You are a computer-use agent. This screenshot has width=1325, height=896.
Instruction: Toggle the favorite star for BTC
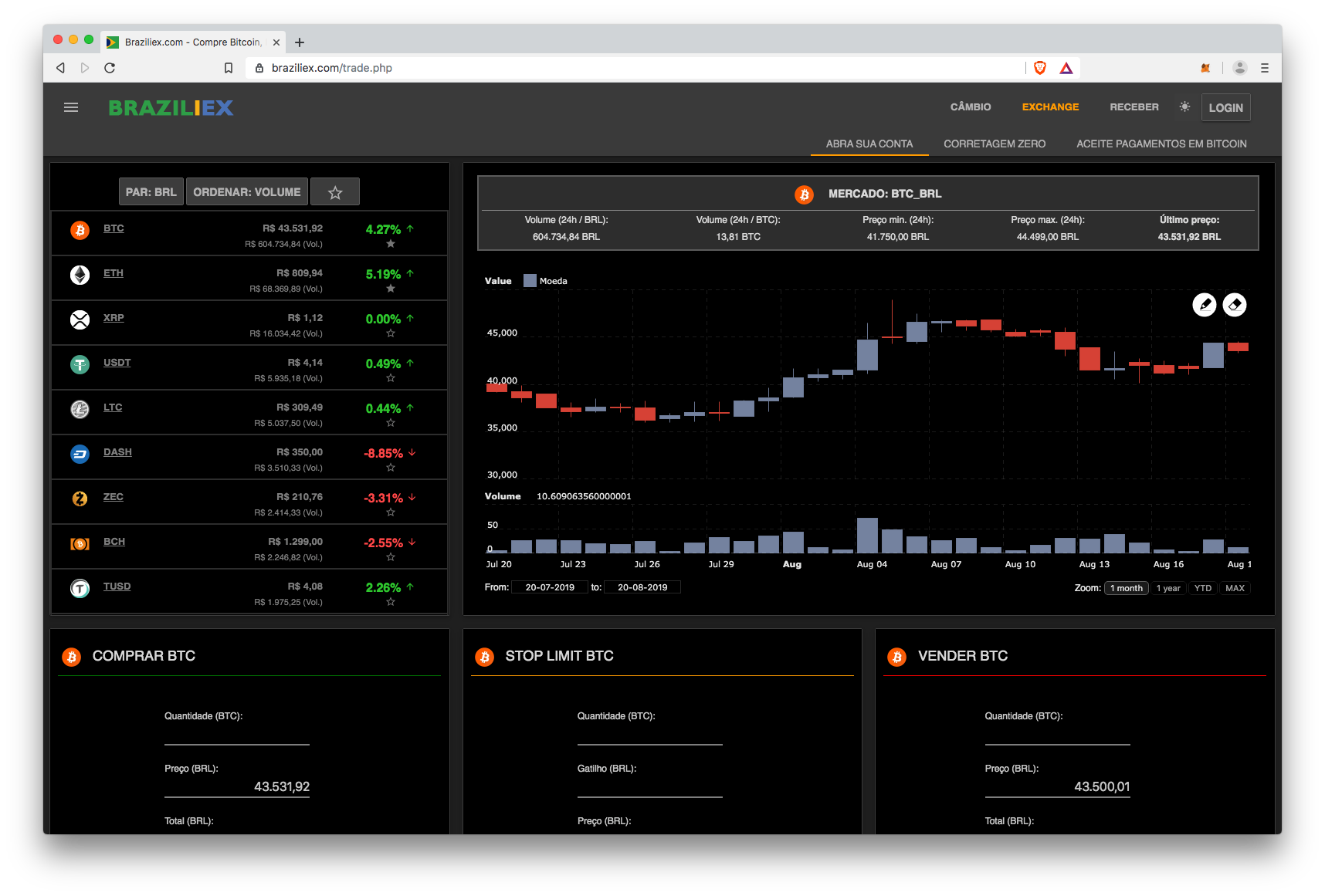391,244
